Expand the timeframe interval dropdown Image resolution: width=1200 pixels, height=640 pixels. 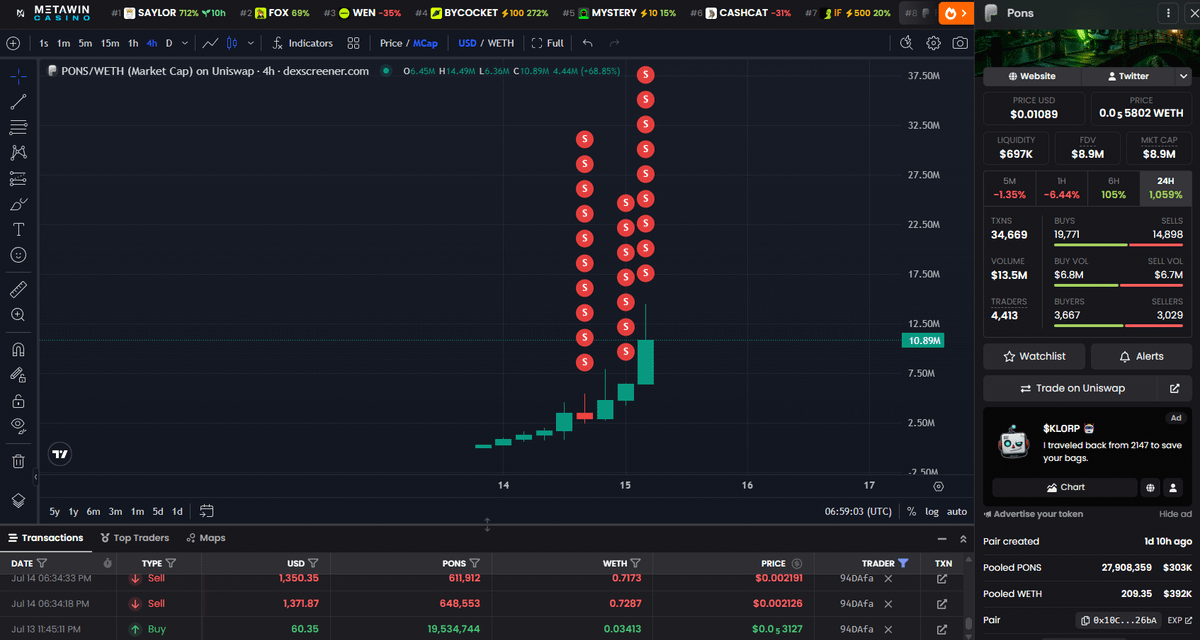click(186, 43)
